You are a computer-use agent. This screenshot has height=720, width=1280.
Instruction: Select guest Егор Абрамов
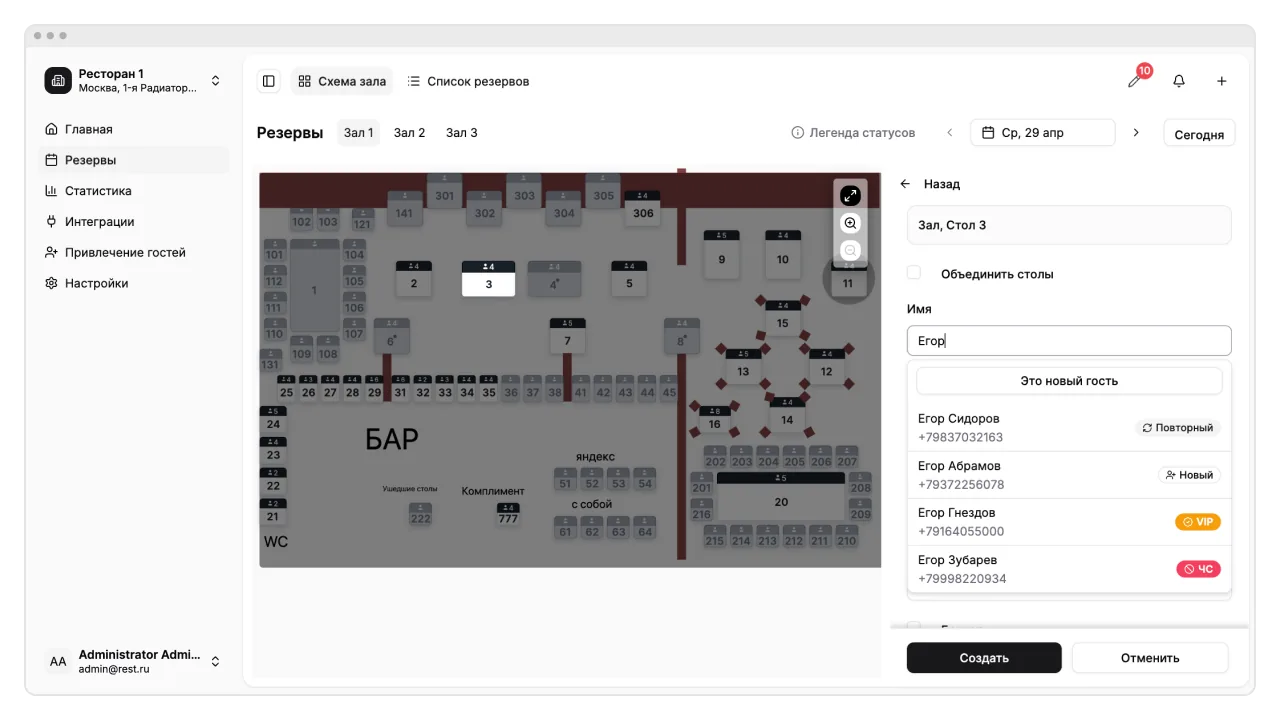pos(1069,475)
